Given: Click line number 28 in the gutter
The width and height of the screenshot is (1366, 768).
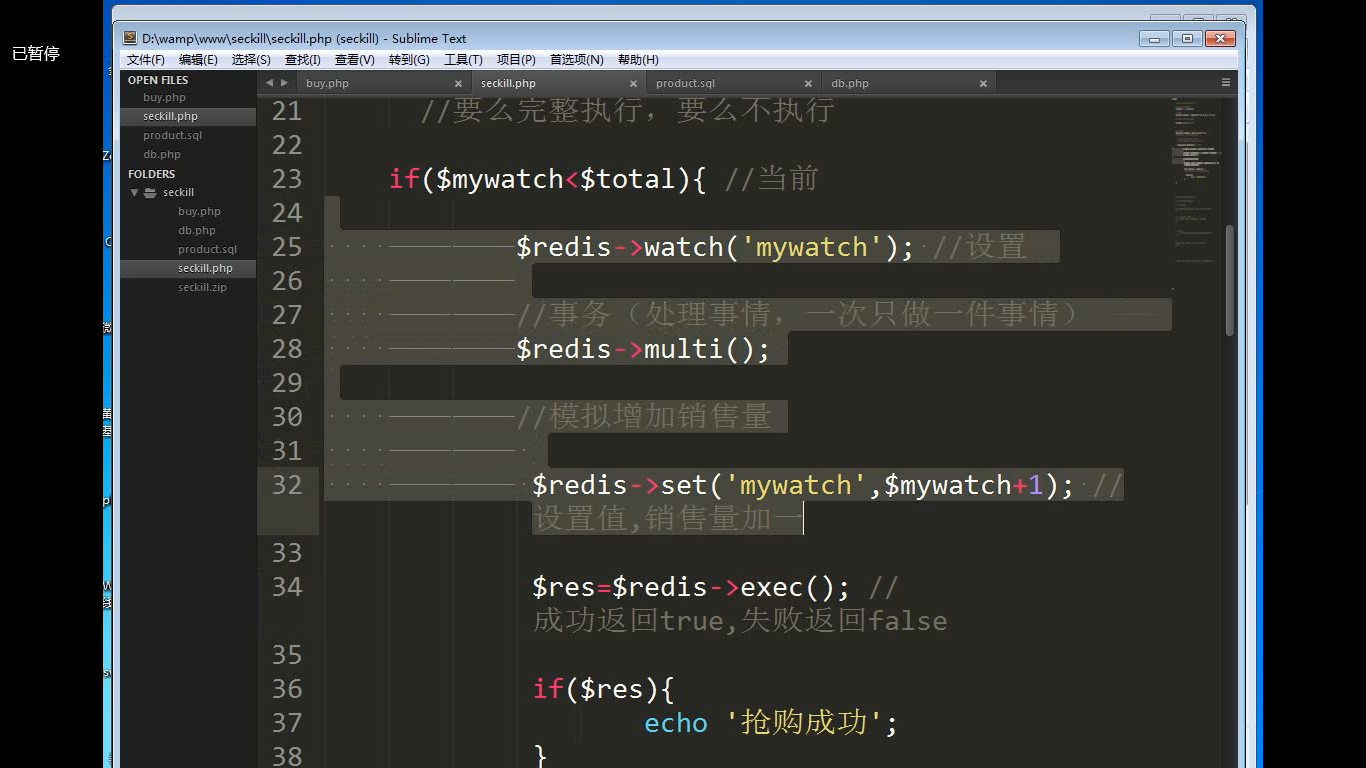Looking at the screenshot, I should click(x=287, y=349).
